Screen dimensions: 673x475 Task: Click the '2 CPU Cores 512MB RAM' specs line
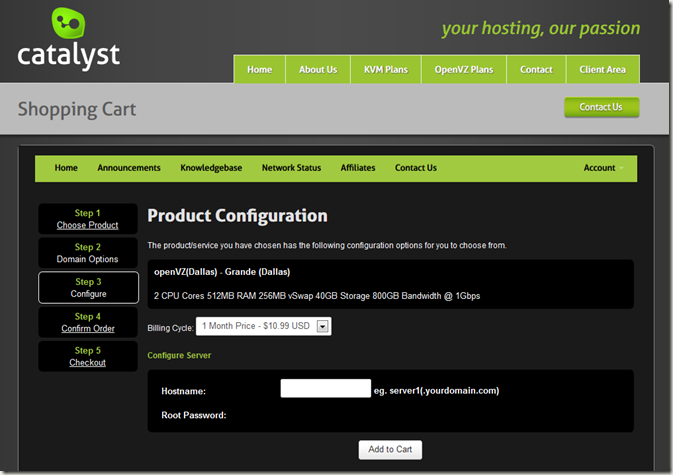click(x=317, y=296)
